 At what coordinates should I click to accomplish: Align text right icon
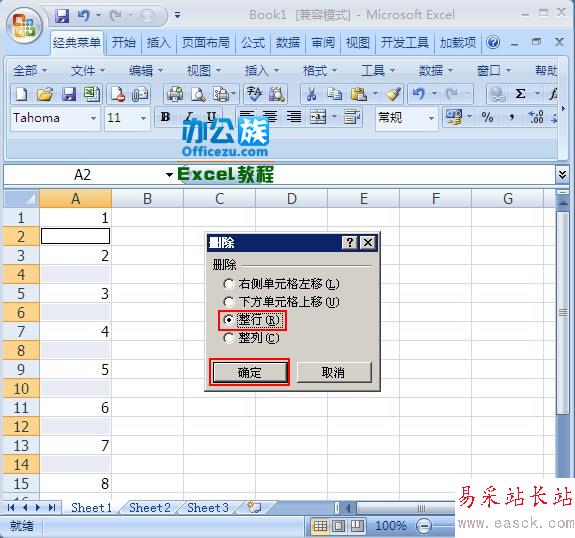(294, 117)
